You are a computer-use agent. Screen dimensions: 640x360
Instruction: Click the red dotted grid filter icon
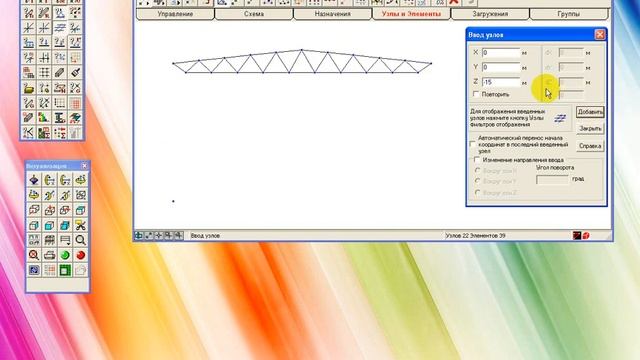point(75,103)
